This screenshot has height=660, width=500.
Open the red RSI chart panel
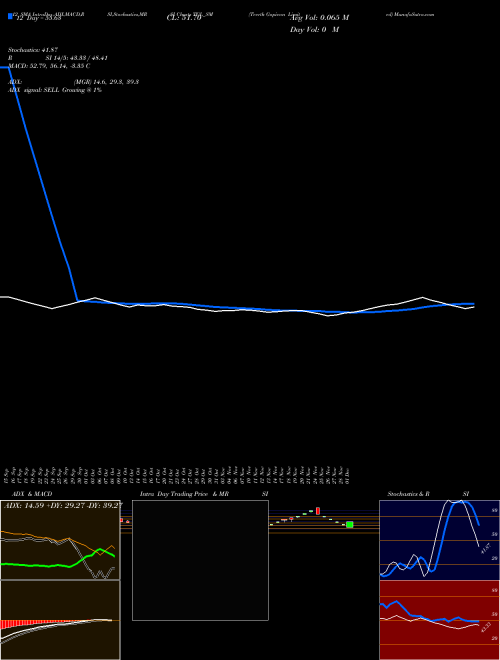pyautogui.click(x=439, y=620)
